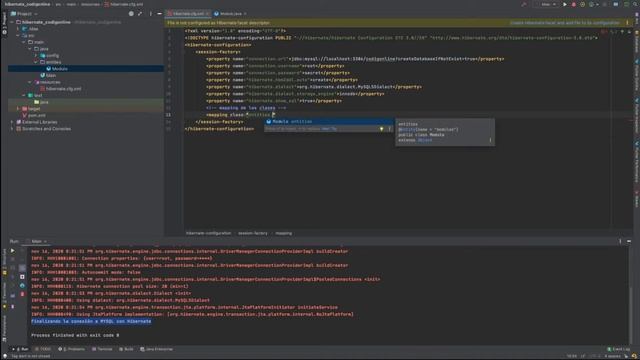Close the Module.java tab
Screen dimensions: 640x360
pos(245,13)
